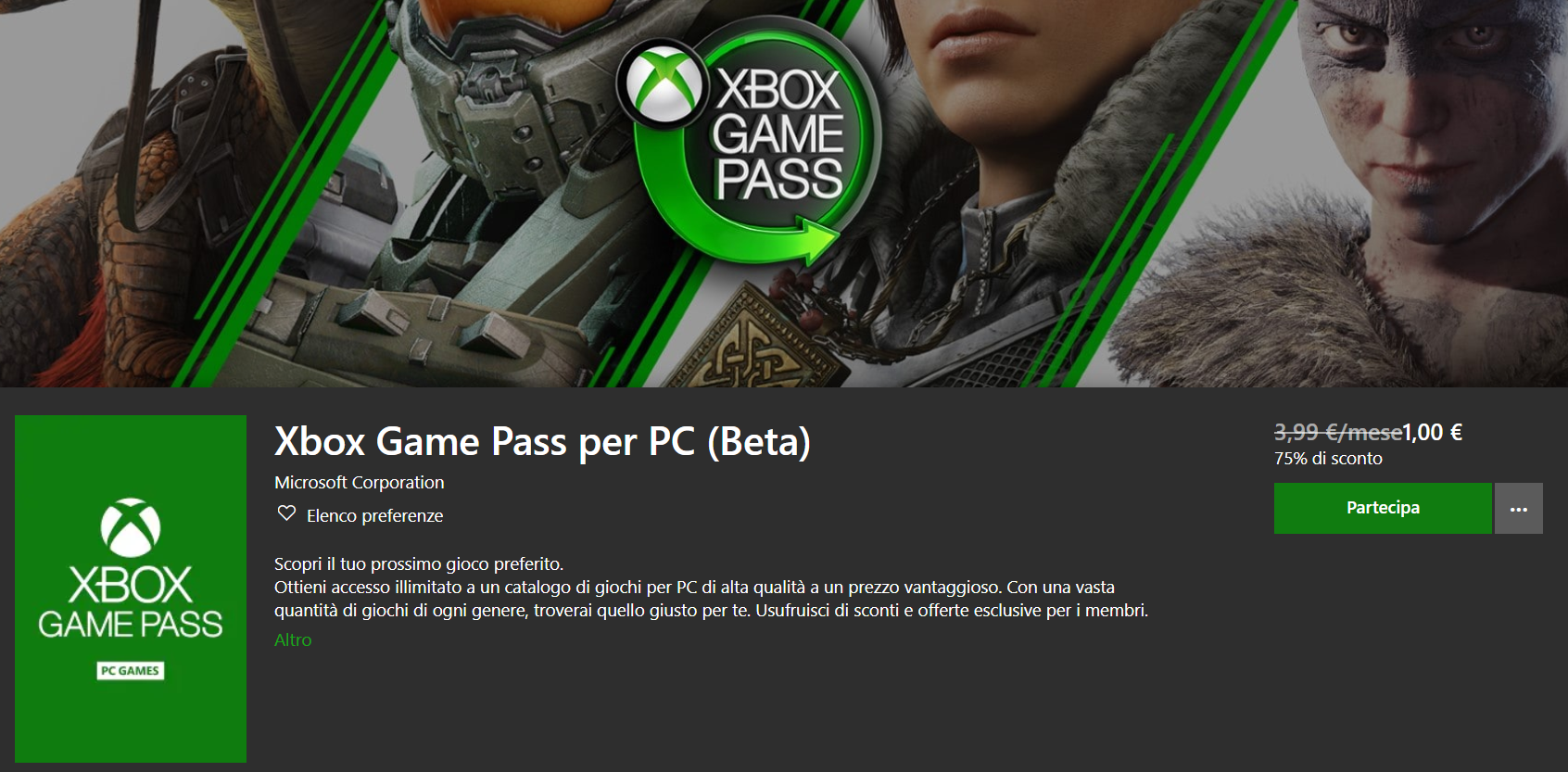1568x772 pixels.
Task: Click the 75% di sconto label
Action: tap(1328, 458)
